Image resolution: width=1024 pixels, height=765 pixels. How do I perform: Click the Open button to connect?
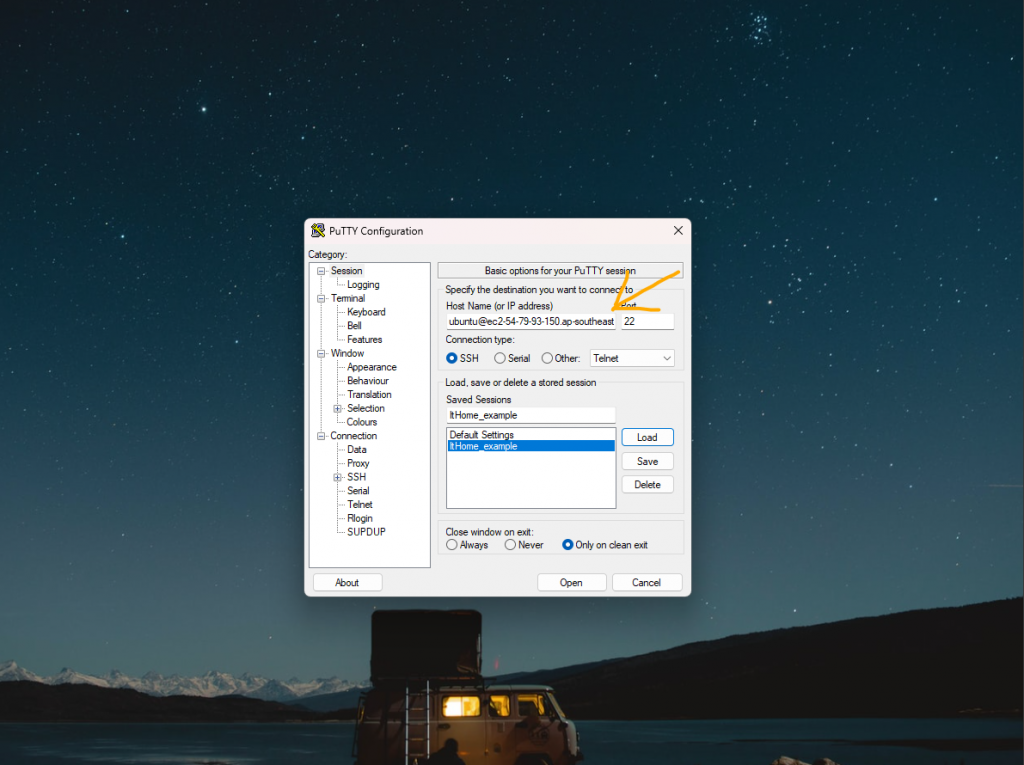pos(571,582)
